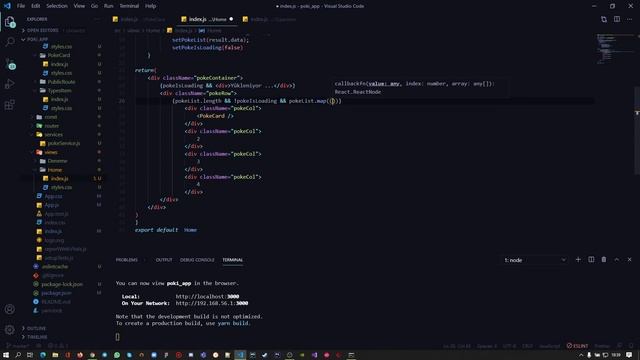
Task: Open the Terminal menu
Action: pyautogui.click(x=129, y=6)
